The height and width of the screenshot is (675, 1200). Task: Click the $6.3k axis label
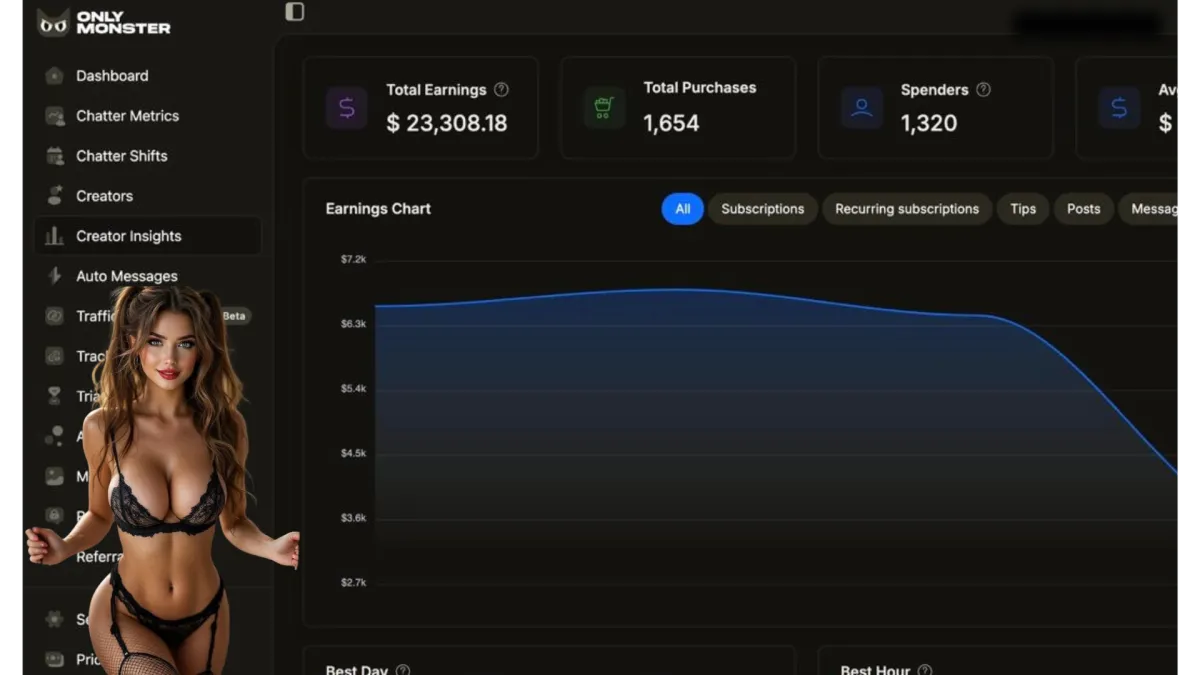point(354,324)
